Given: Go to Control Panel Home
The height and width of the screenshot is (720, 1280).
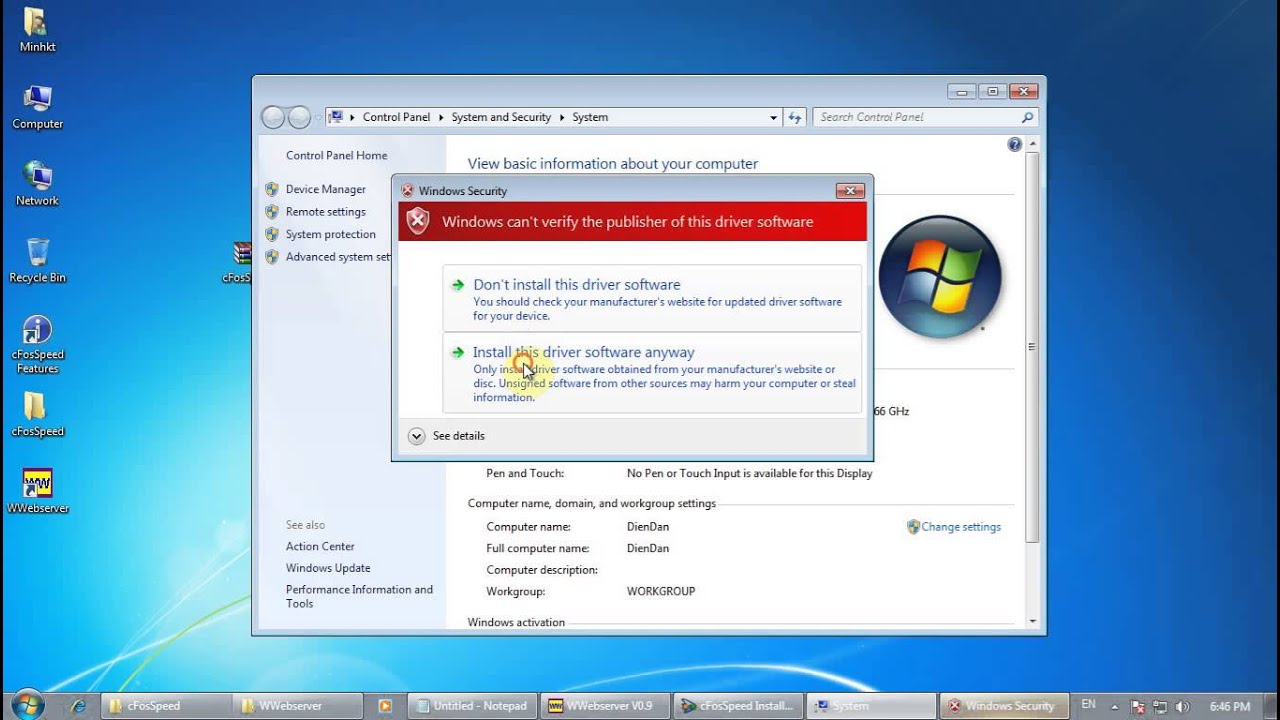Looking at the screenshot, I should point(336,155).
